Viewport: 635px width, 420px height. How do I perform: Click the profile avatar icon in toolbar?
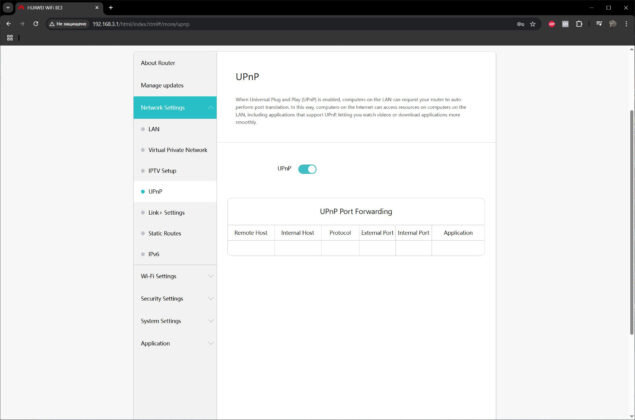coord(613,24)
